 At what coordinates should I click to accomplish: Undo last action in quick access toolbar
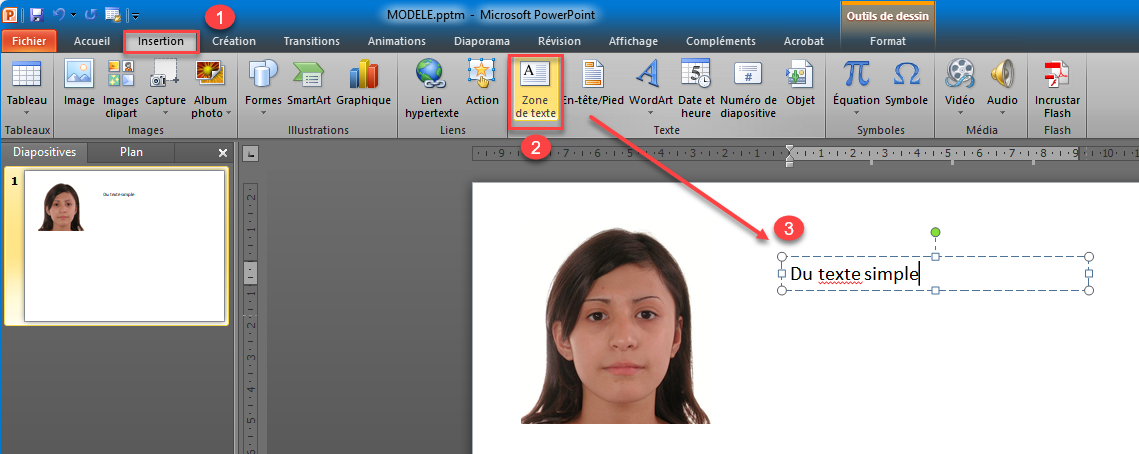click(x=59, y=14)
